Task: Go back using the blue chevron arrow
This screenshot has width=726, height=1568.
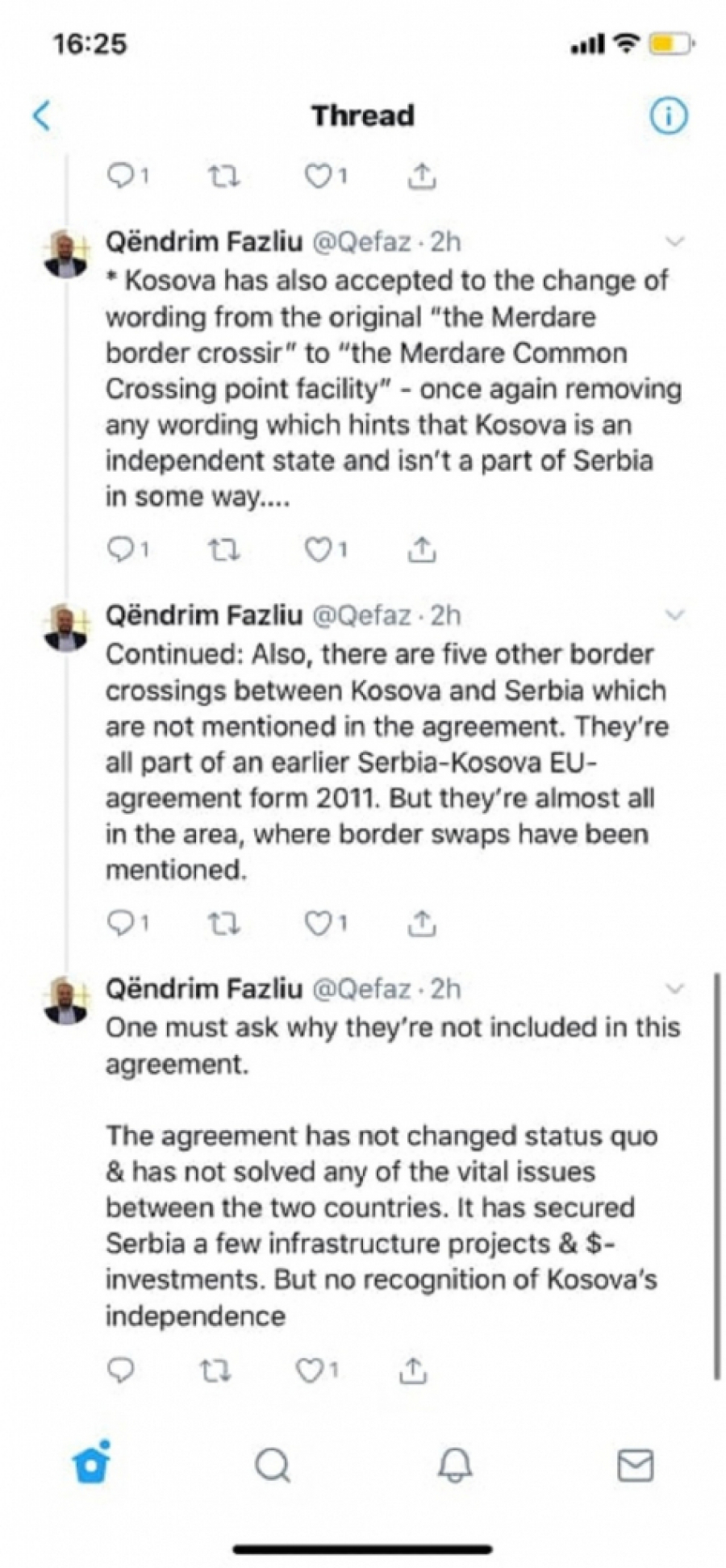Action: click(42, 115)
